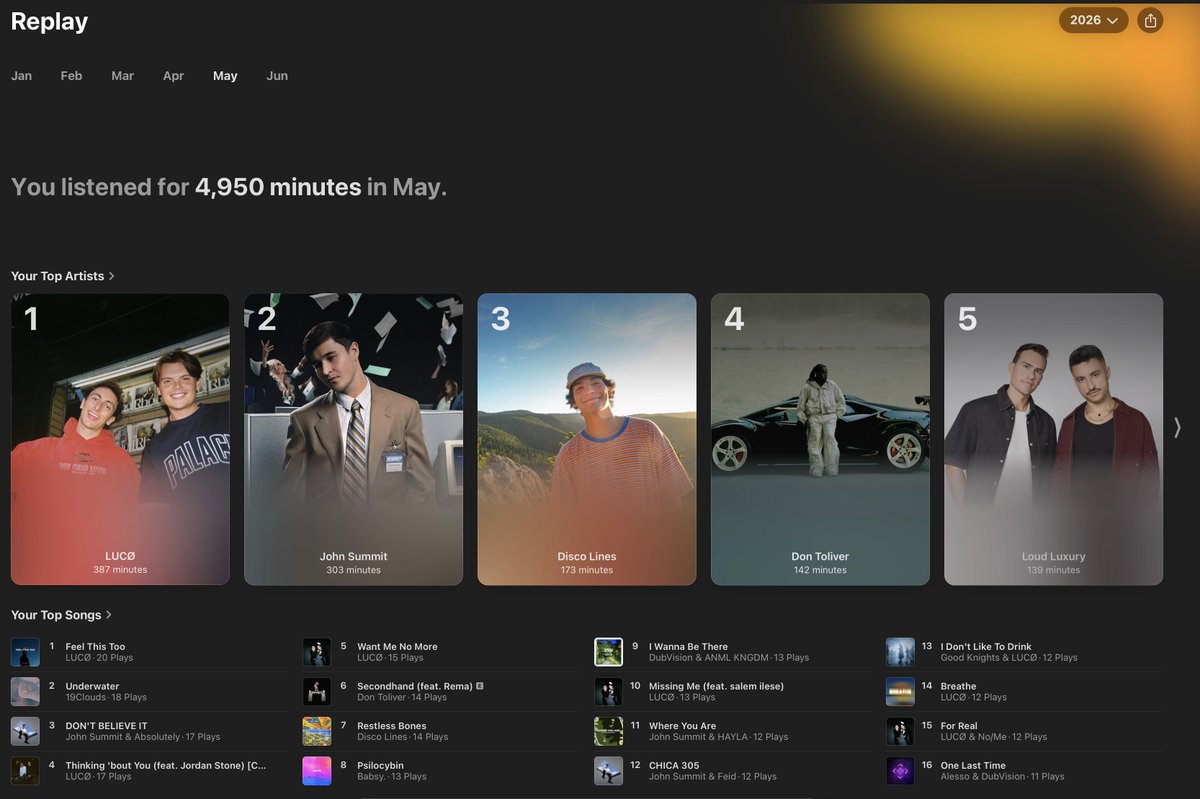Viewport: 1200px width, 799px height.
Task: Click the DubVision & ANML KNGDM plays text
Action: click(x=729, y=658)
